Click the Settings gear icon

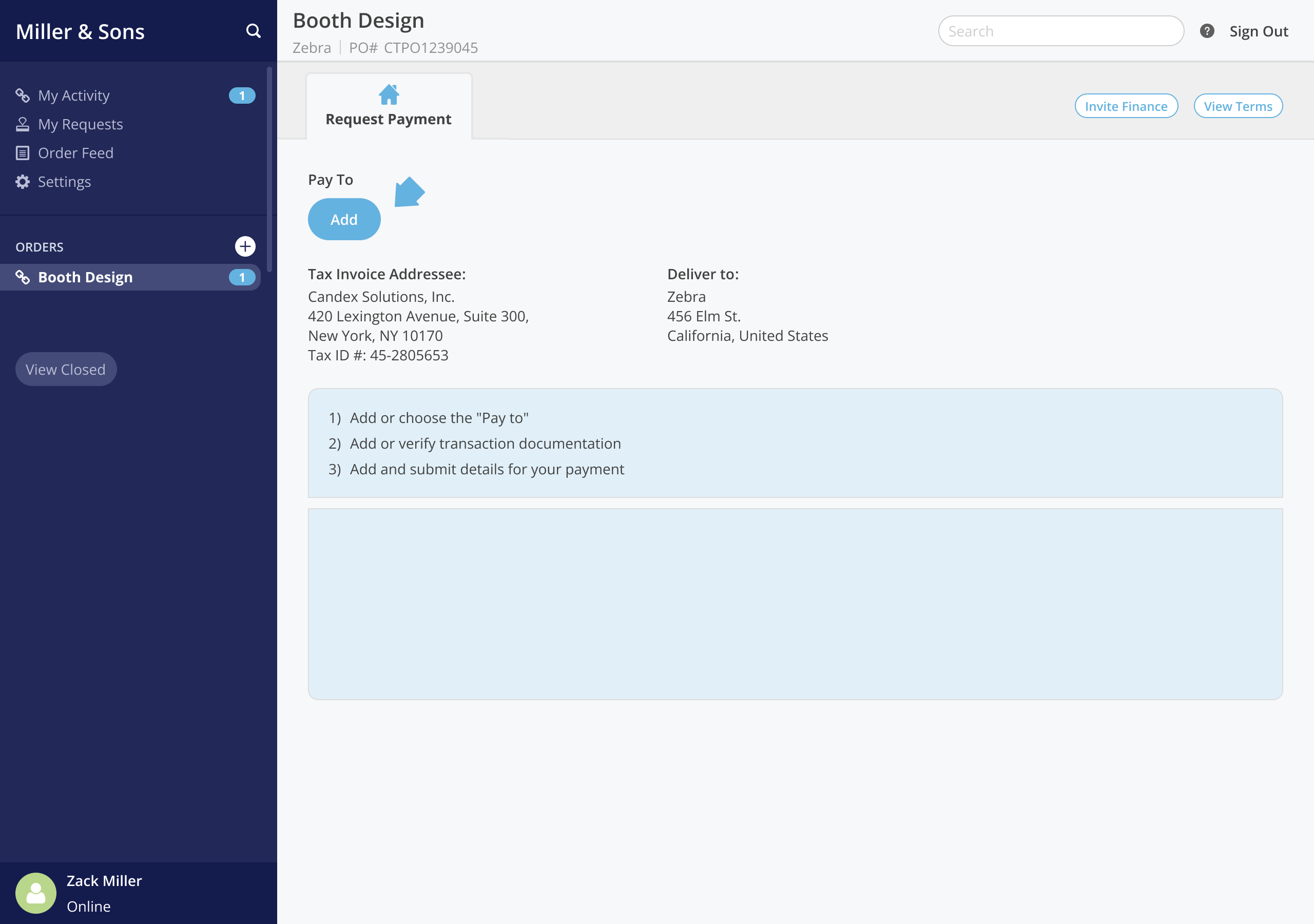coord(22,182)
